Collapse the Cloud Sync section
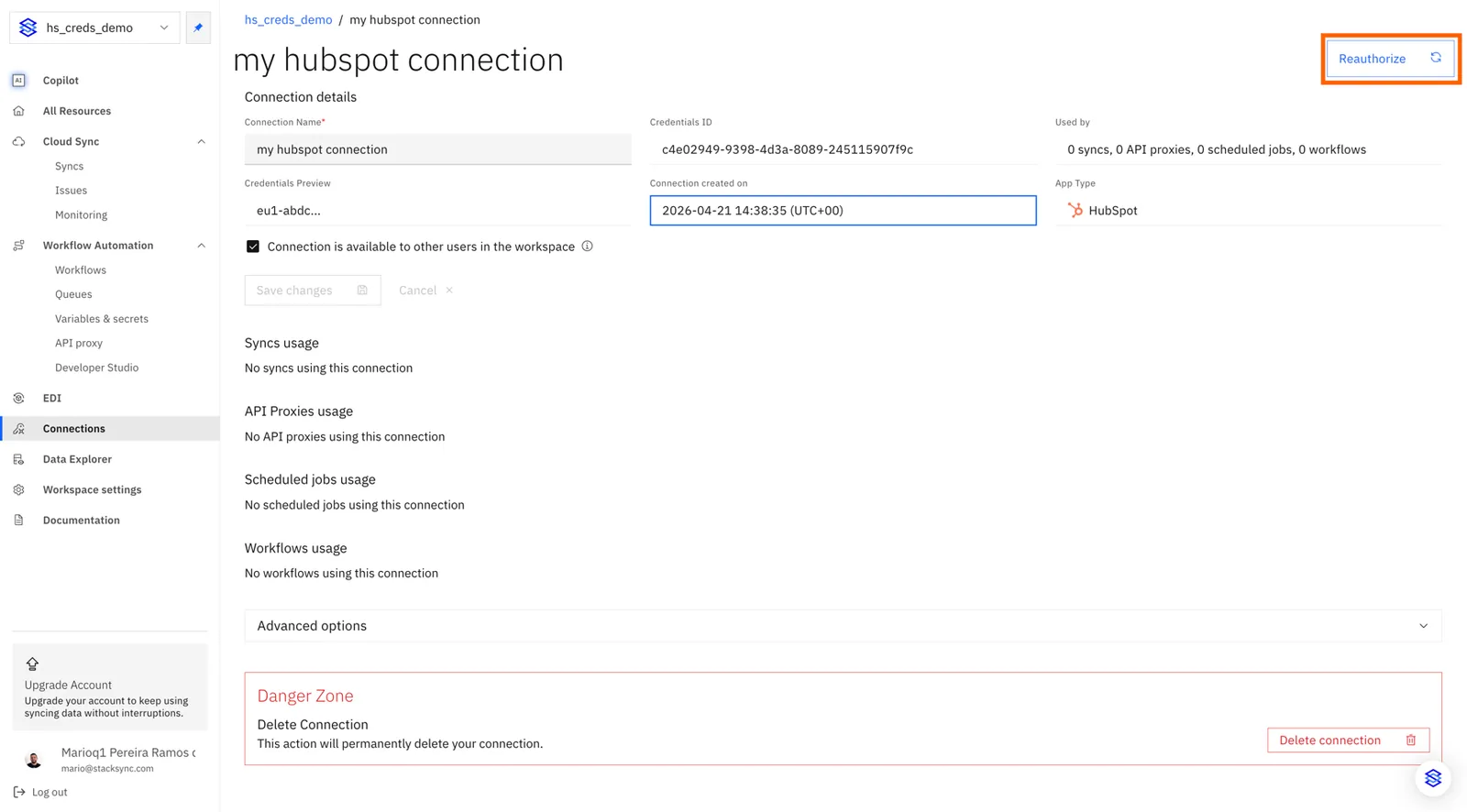The width and height of the screenshot is (1467, 812). click(202, 141)
